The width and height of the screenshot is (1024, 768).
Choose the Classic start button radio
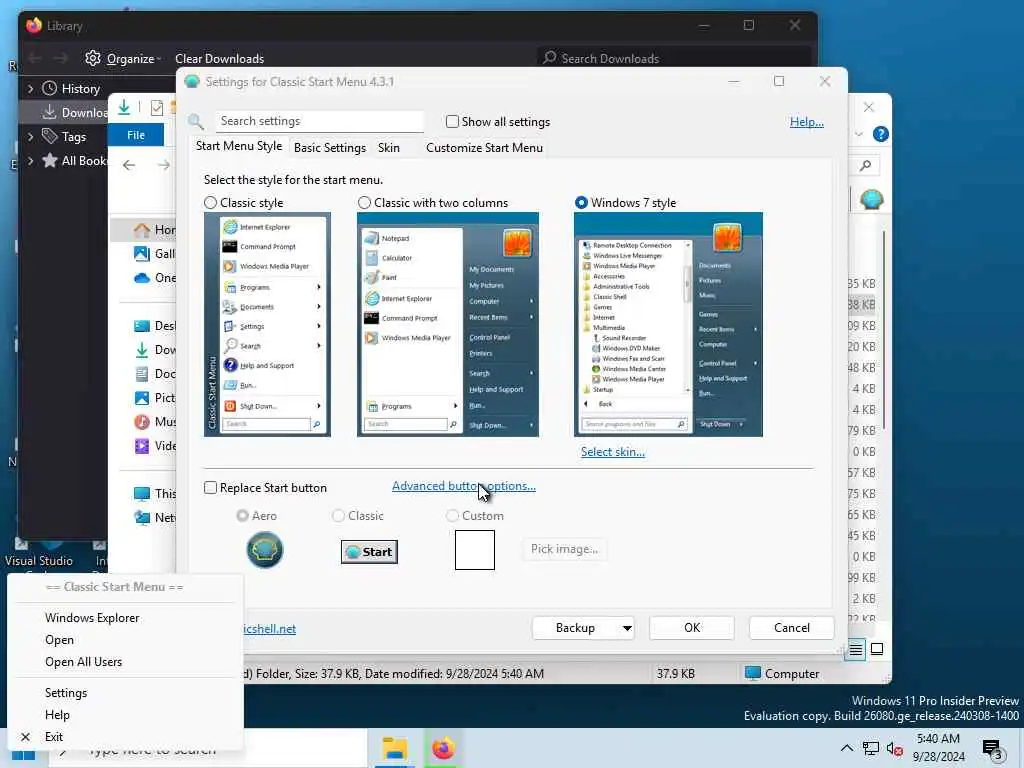point(338,516)
